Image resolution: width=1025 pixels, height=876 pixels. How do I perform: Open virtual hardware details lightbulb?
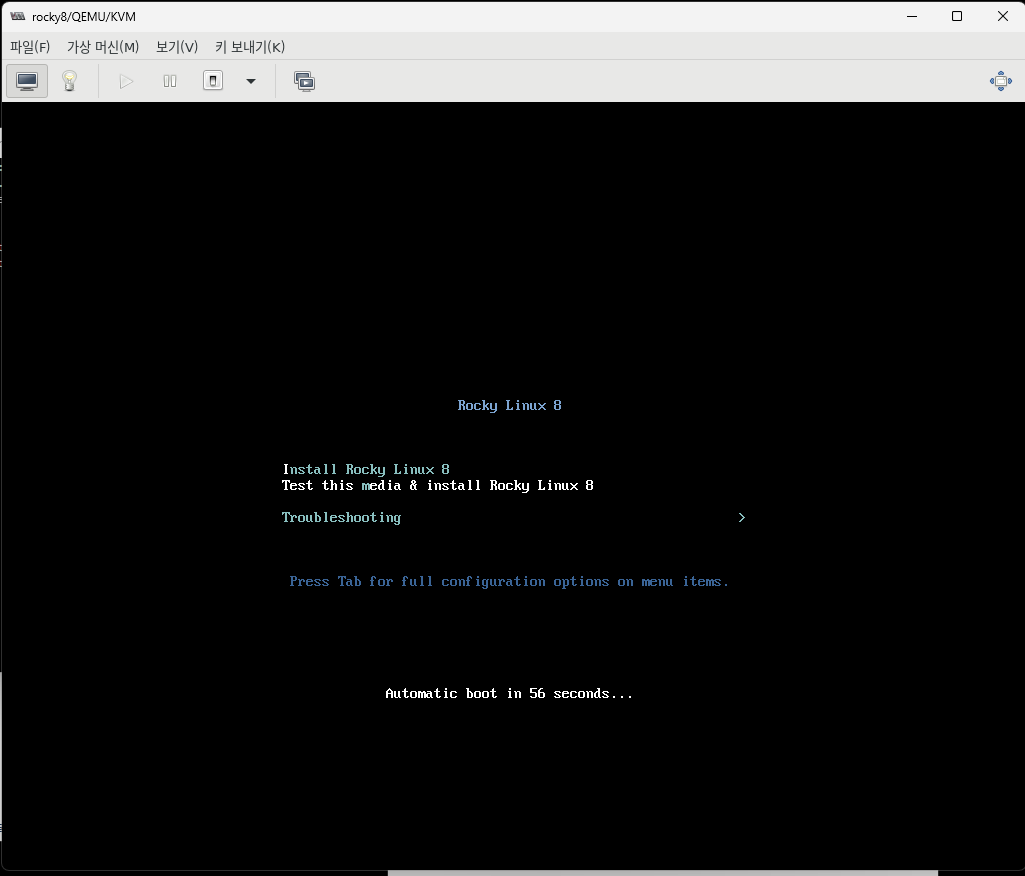tap(69, 81)
